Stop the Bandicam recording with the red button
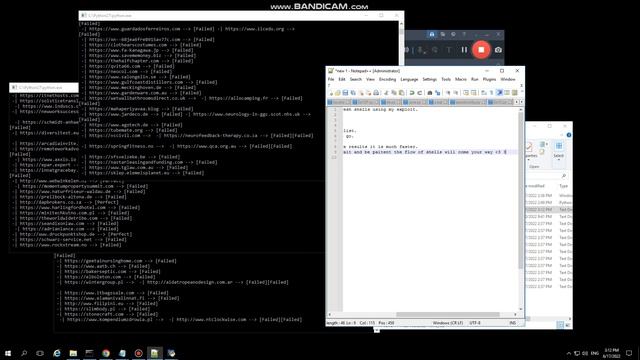Screen dimensions: 640x360 point(481,50)
